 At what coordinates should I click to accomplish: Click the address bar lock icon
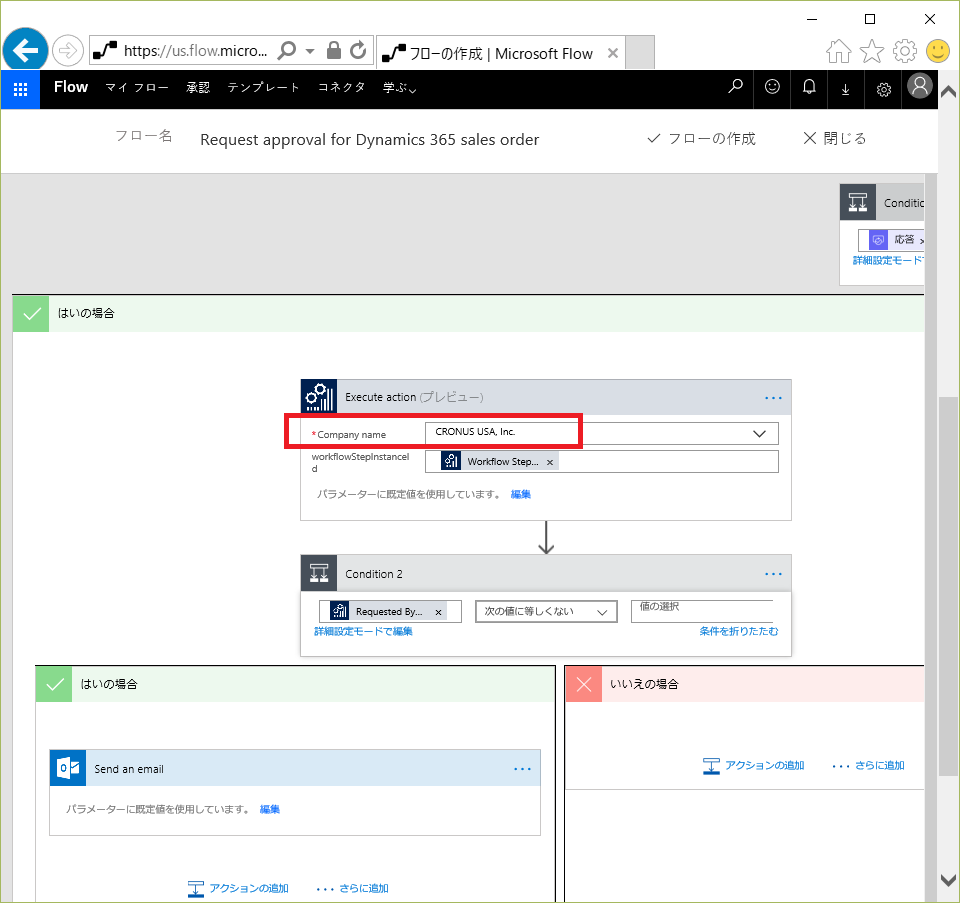click(x=334, y=50)
